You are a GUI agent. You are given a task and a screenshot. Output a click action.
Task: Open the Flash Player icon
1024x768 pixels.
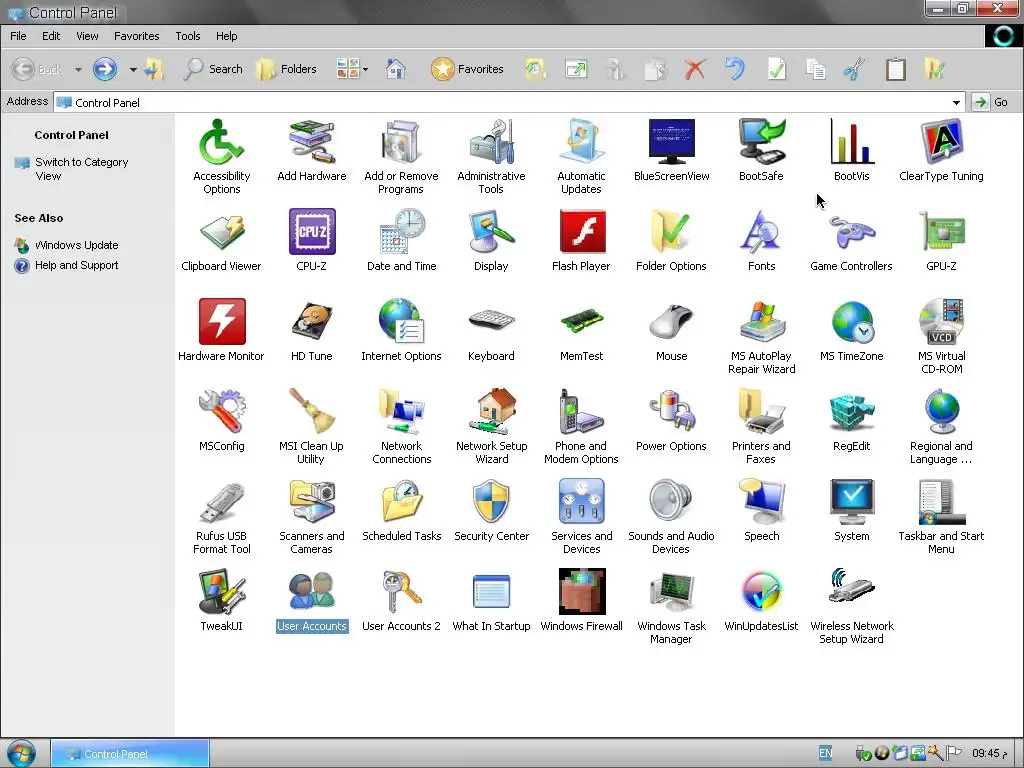click(581, 232)
